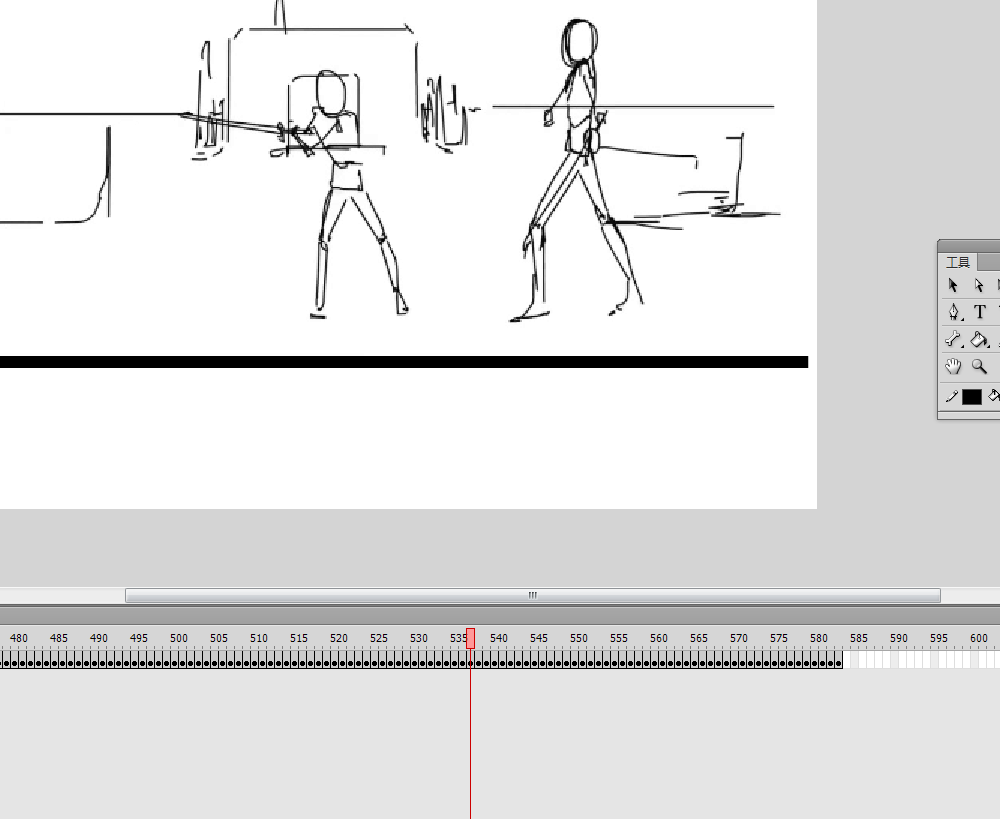Click the 工具 panel tab
The image size is (1000, 819).
pyautogui.click(x=958, y=262)
